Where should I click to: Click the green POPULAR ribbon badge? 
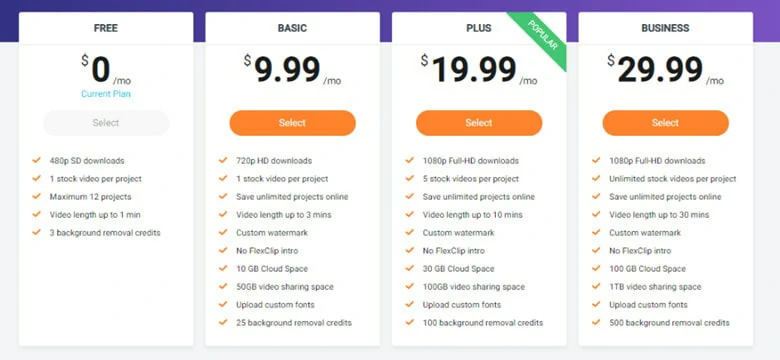click(542, 36)
